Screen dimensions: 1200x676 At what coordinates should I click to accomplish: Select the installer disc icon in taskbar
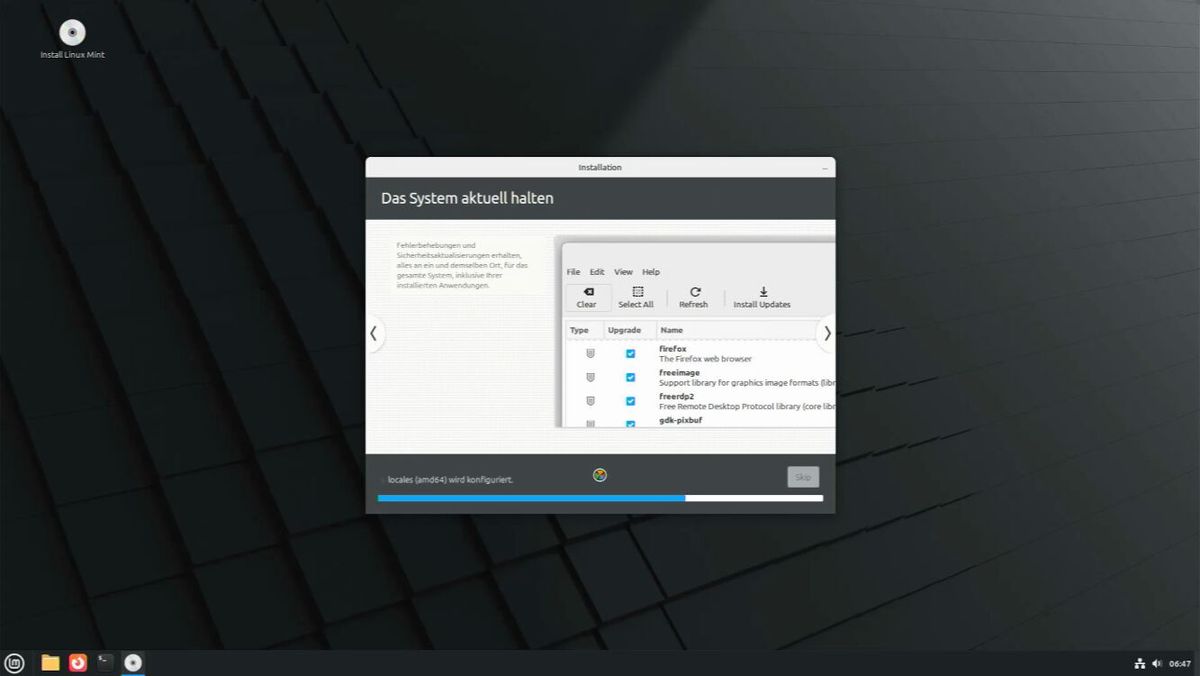(133, 662)
